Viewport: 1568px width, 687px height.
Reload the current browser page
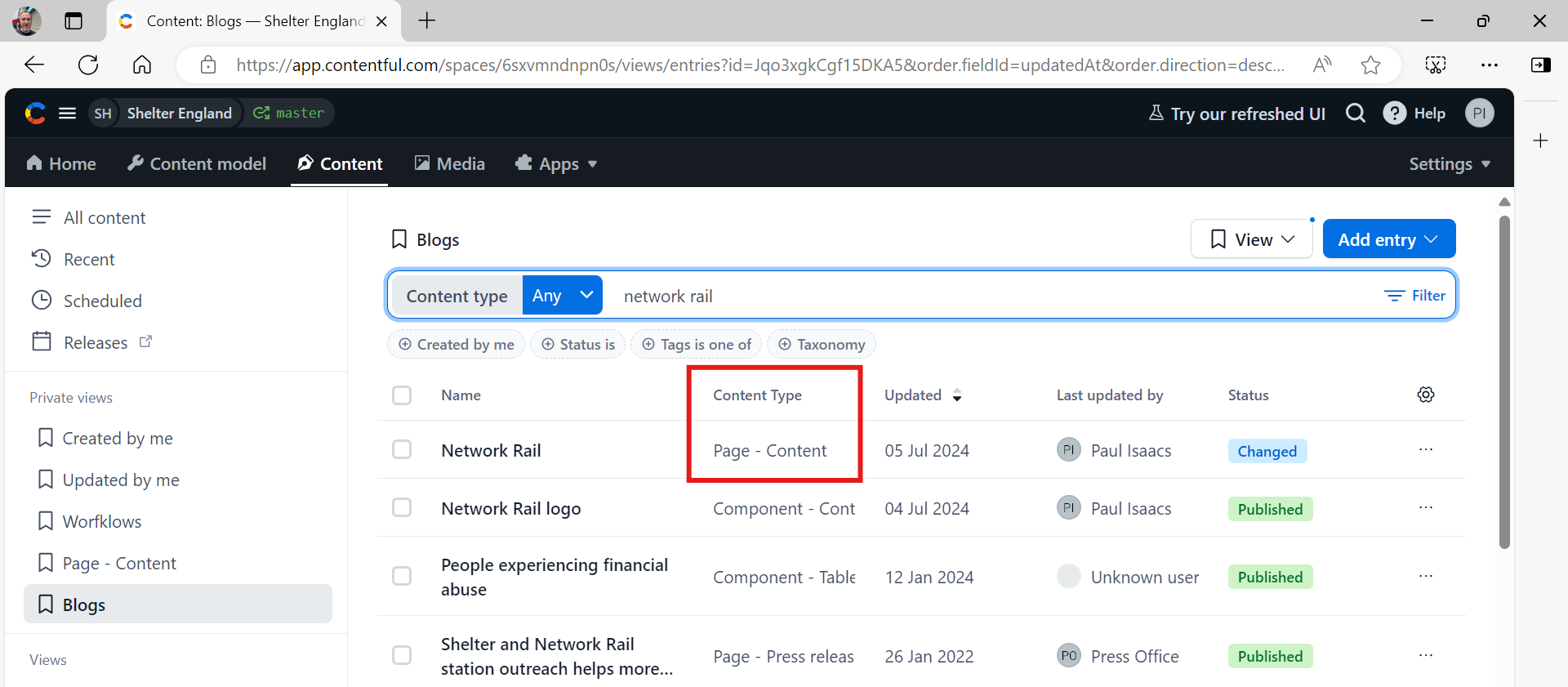point(88,65)
